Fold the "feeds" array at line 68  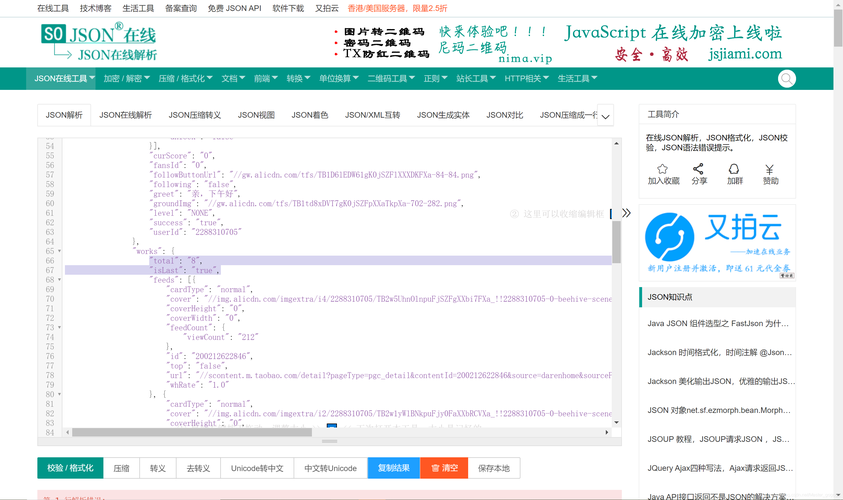pos(59,280)
